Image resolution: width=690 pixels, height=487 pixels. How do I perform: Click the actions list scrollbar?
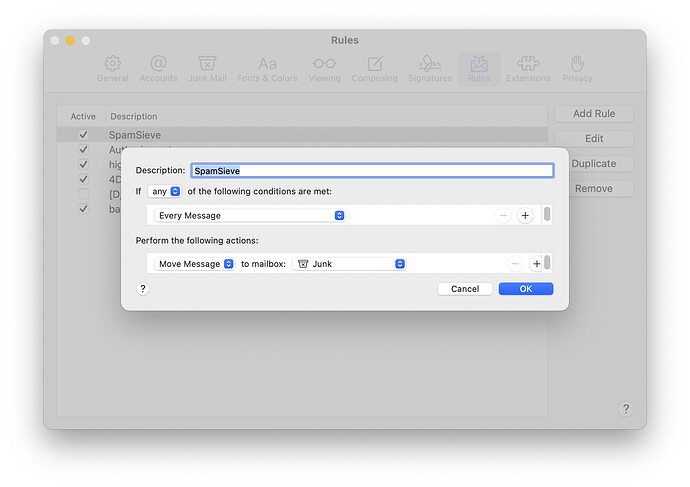tap(547, 262)
